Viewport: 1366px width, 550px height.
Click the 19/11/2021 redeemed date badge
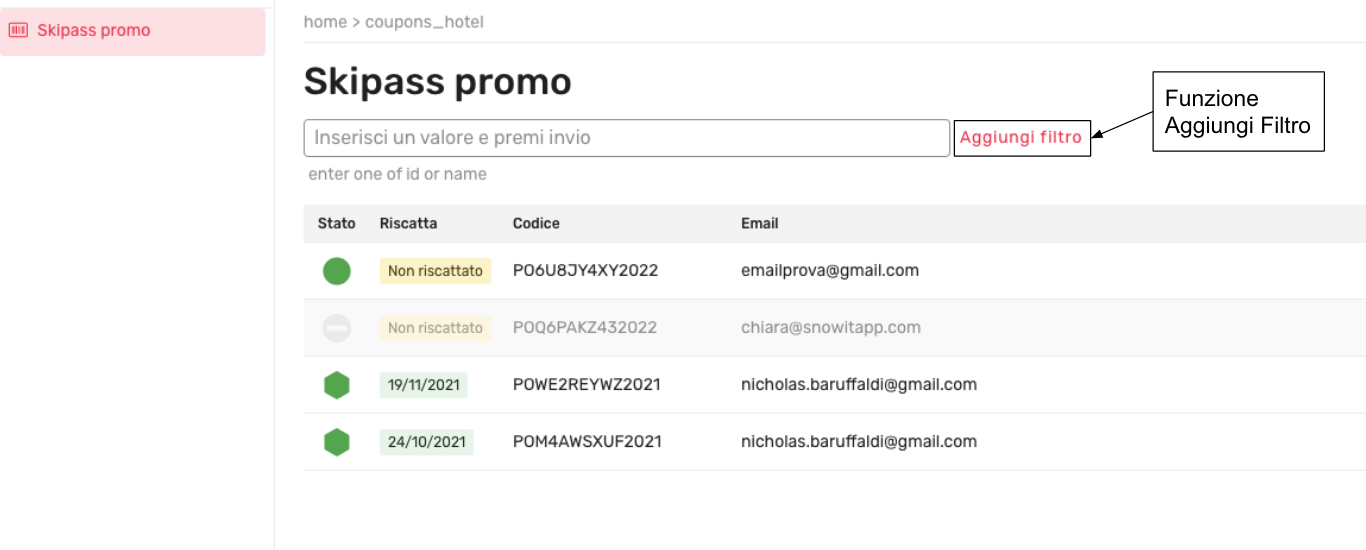tap(423, 385)
